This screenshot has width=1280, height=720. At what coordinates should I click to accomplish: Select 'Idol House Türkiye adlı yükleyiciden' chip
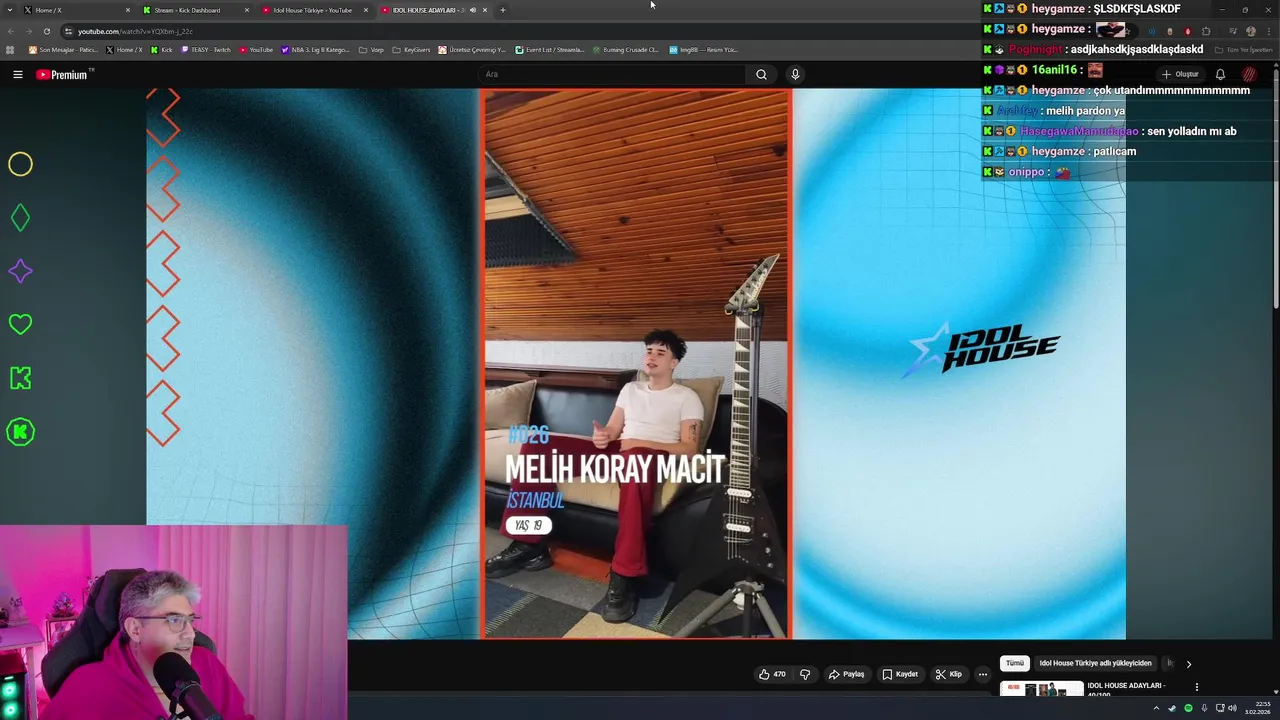pos(1095,663)
